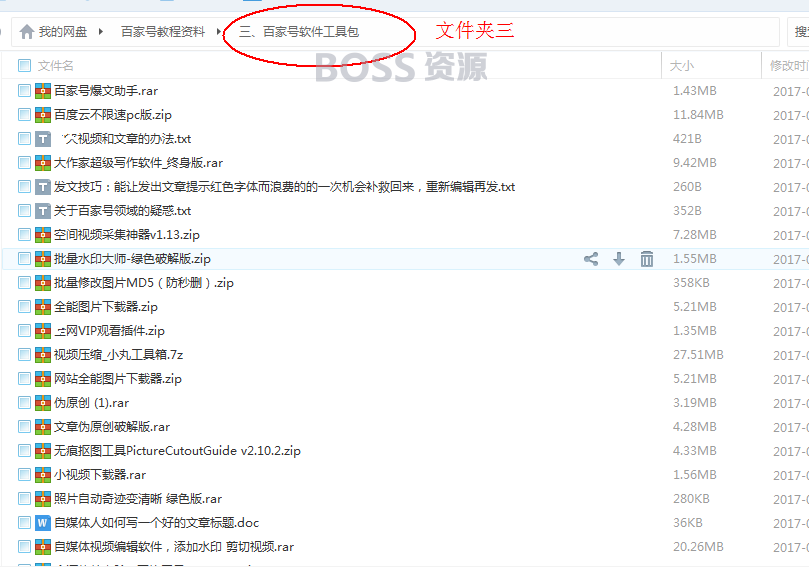The image size is (809, 580).
Task: Open file 无痕抠图工具PictureCutoutGuide v2.10.2.zip
Action: [177, 450]
